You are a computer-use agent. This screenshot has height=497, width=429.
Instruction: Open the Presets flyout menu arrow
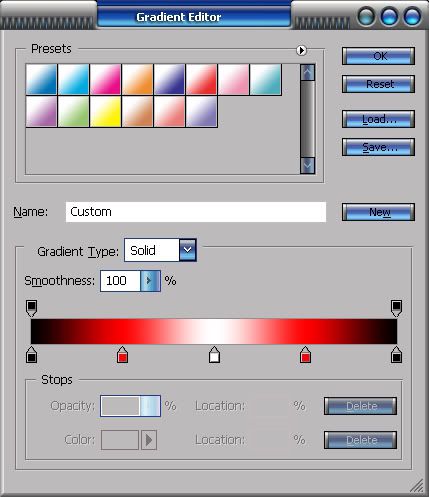click(301, 50)
